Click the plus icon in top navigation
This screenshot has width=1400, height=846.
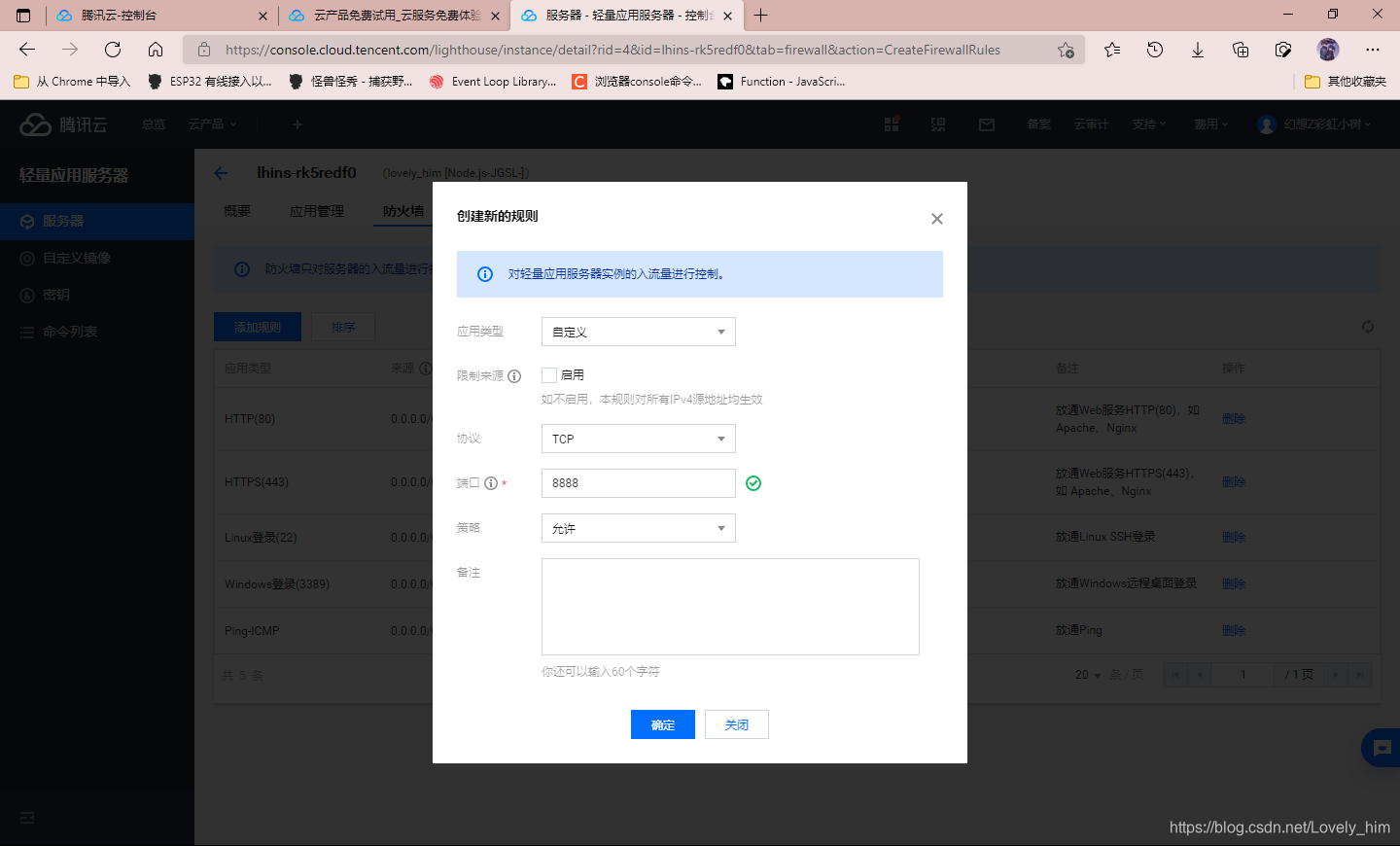point(297,124)
